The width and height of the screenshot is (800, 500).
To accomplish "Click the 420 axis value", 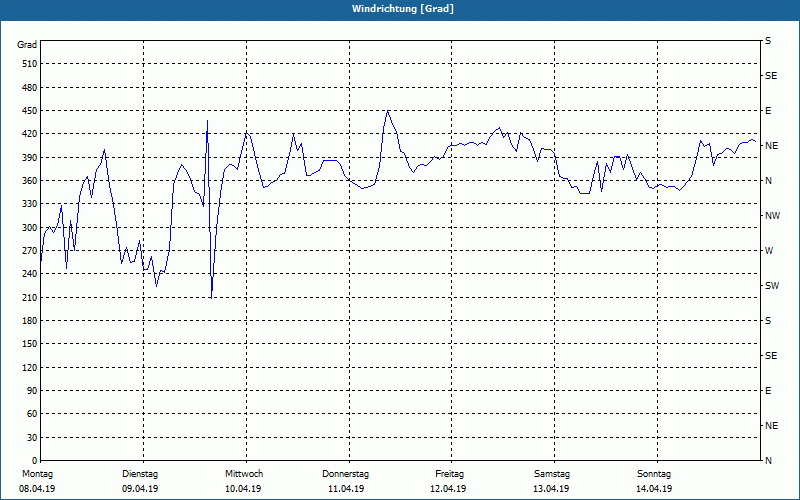I will (x=30, y=134).
